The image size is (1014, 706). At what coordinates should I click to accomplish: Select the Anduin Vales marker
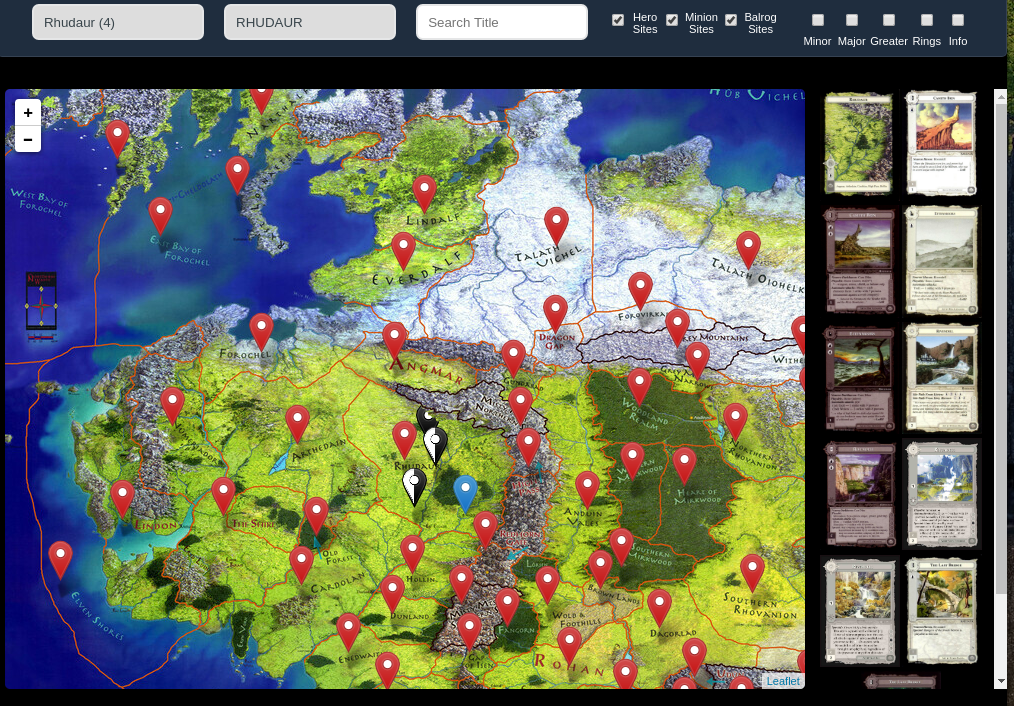pyautogui.click(x=587, y=488)
